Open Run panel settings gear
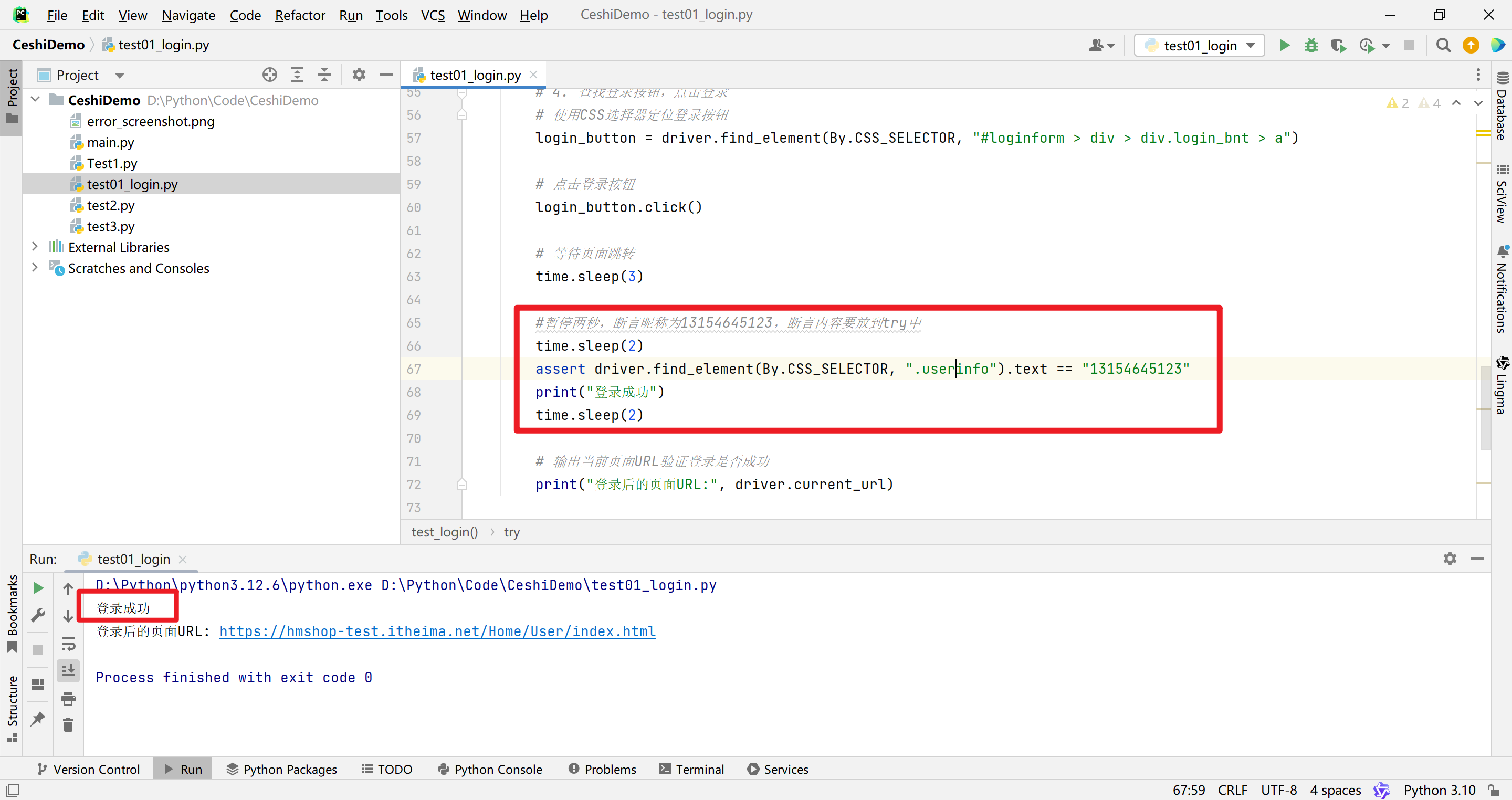1512x800 pixels. coord(1450,558)
